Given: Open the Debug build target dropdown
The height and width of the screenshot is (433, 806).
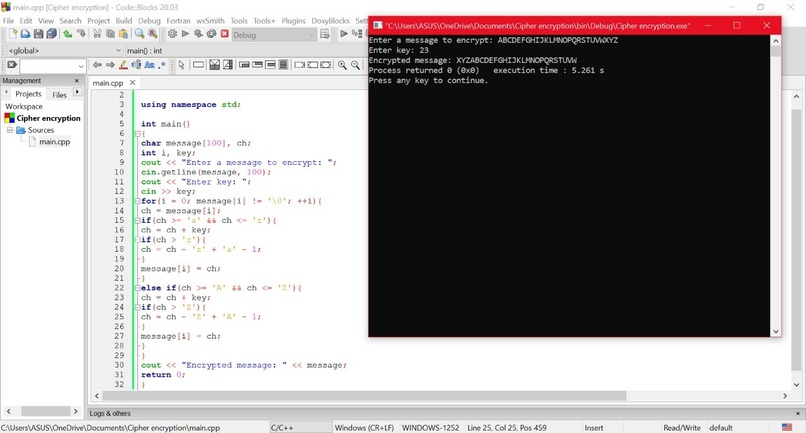Looking at the screenshot, I should point(274,34).
